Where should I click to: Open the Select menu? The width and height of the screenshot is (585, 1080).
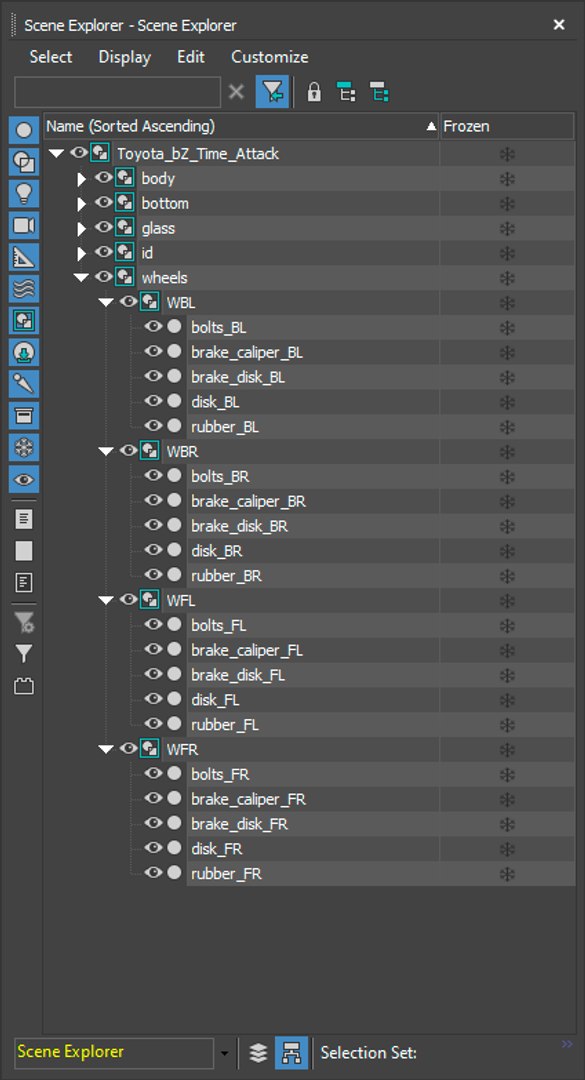(50, 57)
